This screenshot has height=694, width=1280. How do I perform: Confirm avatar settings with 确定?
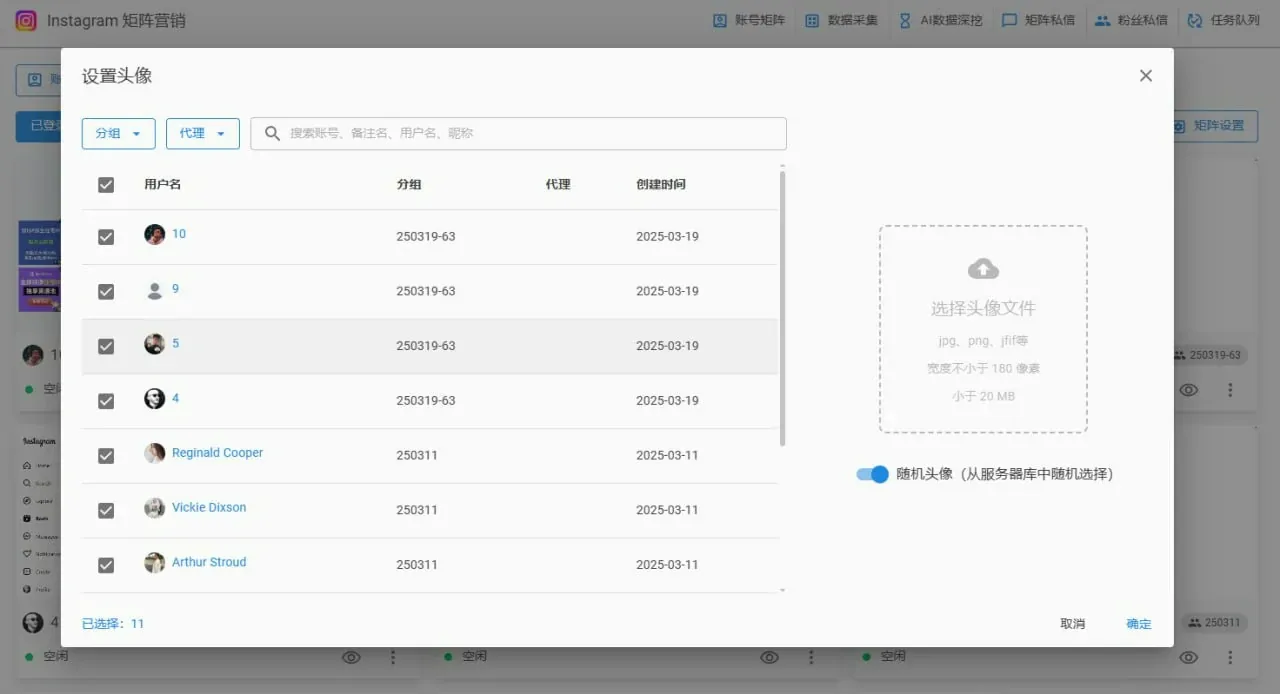(x=1137, y=623)
